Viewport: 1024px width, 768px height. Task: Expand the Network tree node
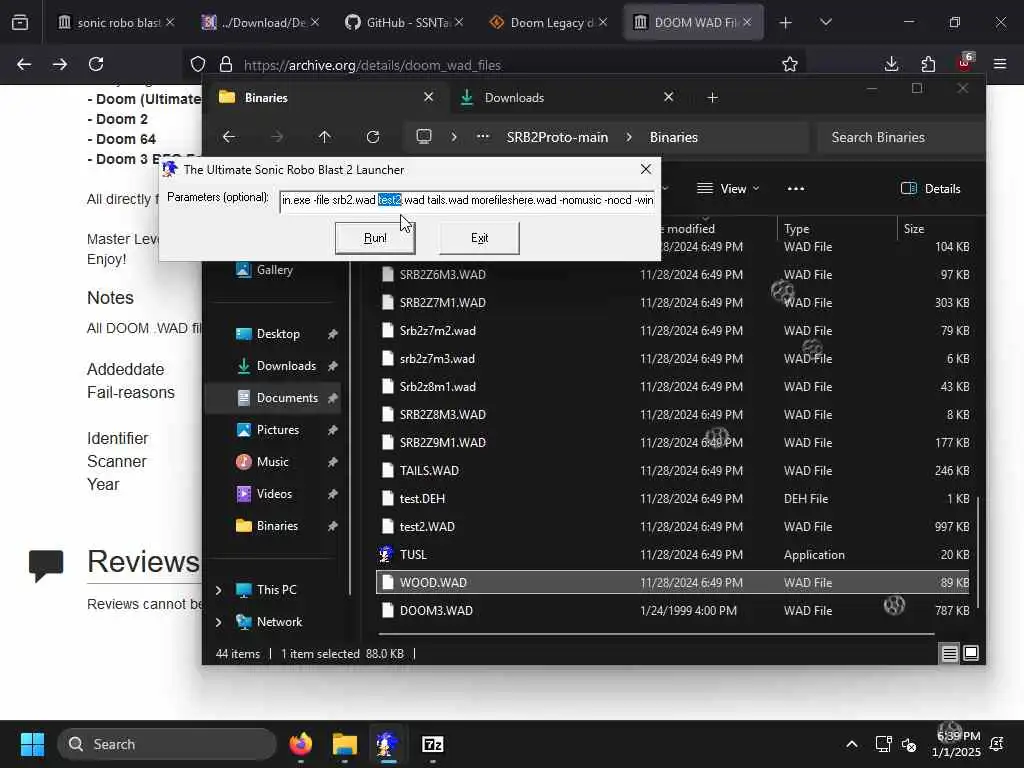tap(219, 622)
